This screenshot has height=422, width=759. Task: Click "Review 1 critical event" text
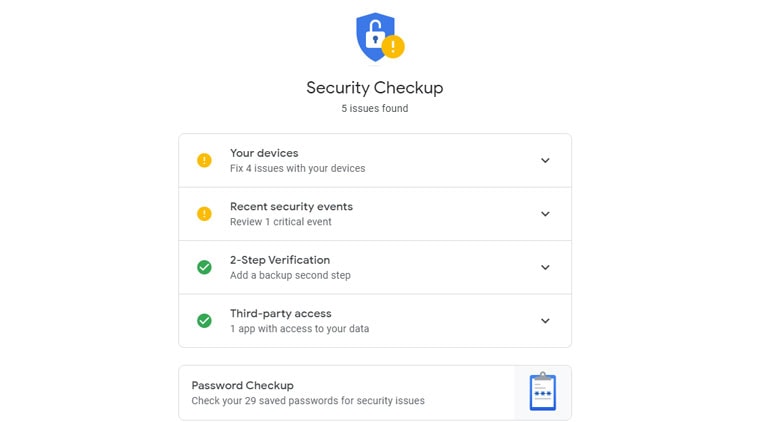280,222
